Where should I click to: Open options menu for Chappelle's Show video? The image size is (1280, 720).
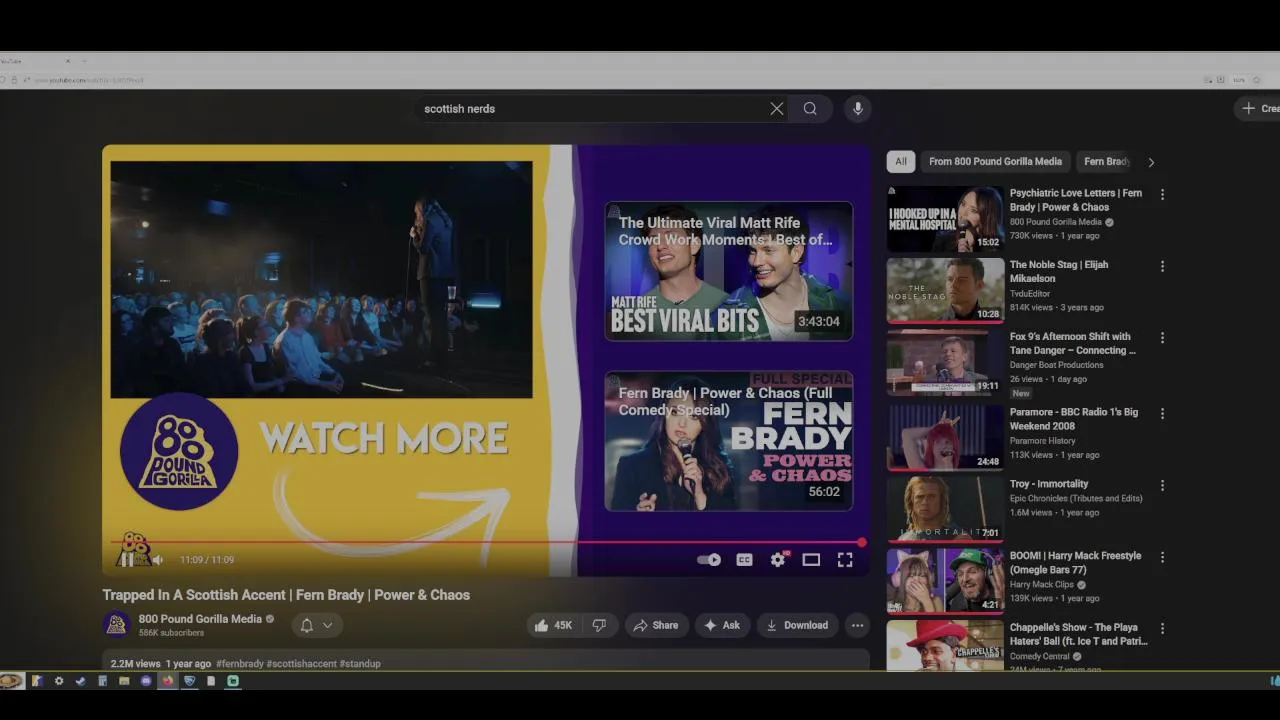click(x=1162, y=629)
